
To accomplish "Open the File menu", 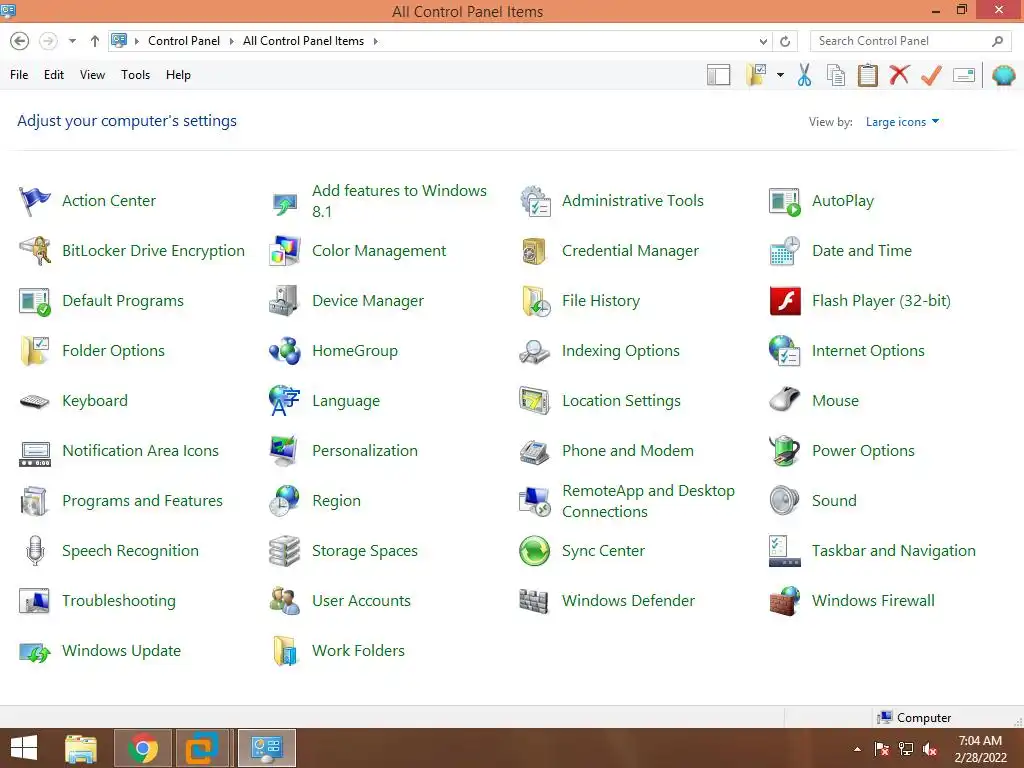I will tap(19, 75).
